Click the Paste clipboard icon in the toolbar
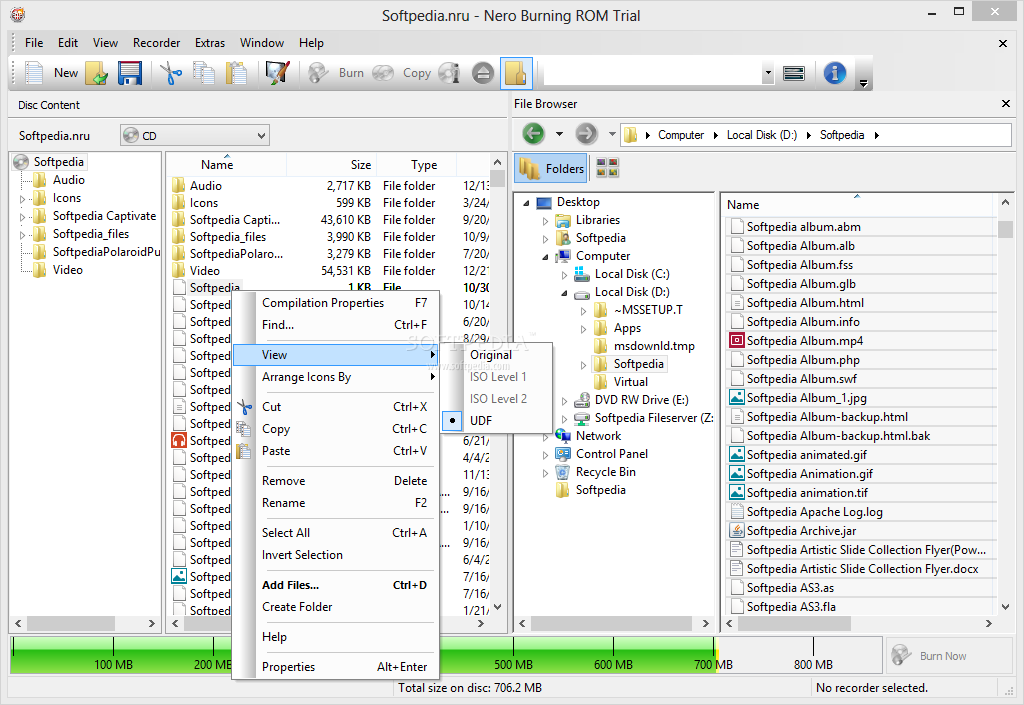The width and height of the screenshot is (1024, 705). pos(236,72)
